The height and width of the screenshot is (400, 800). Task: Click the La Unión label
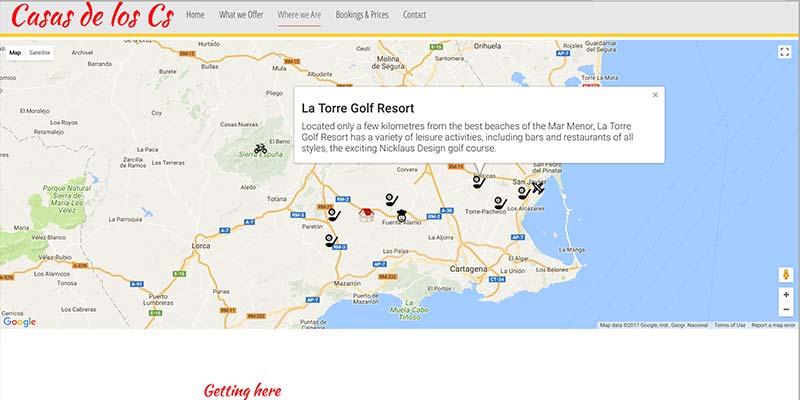(x=512, y=271)
